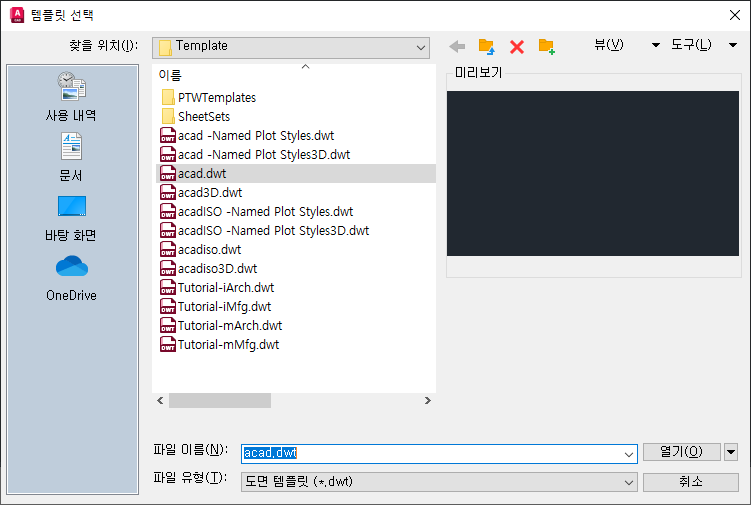Select the acad.dwt file name
This screenshot has width=751, height=505.
tap(202, 173)
